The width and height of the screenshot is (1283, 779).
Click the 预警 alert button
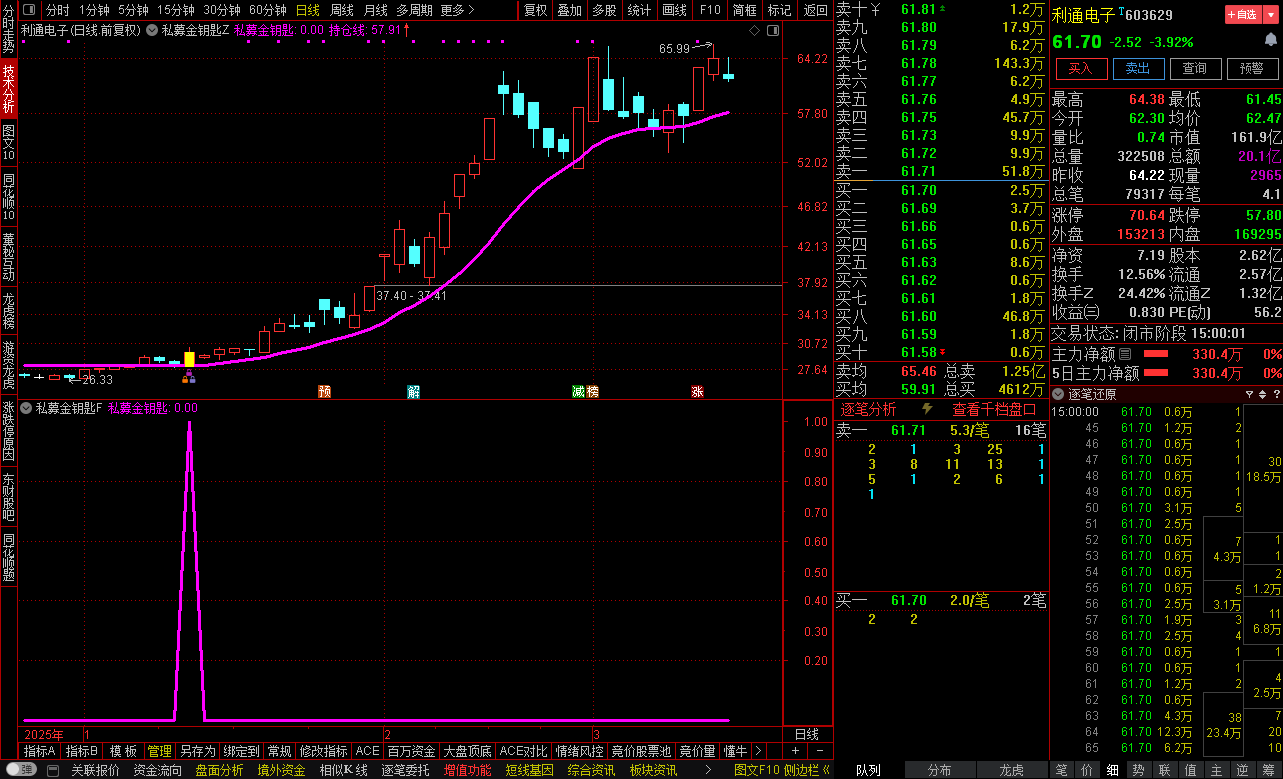(1252, 68)
